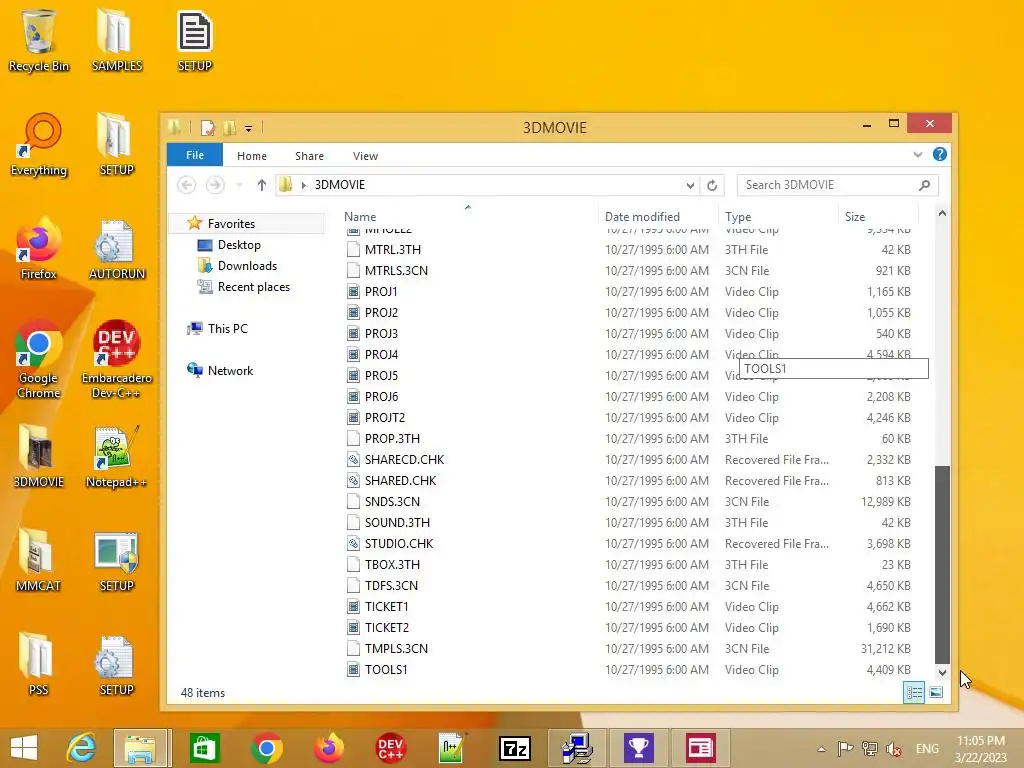
Task: Select the MMCAT folder on the desktop
Action: 39,560
